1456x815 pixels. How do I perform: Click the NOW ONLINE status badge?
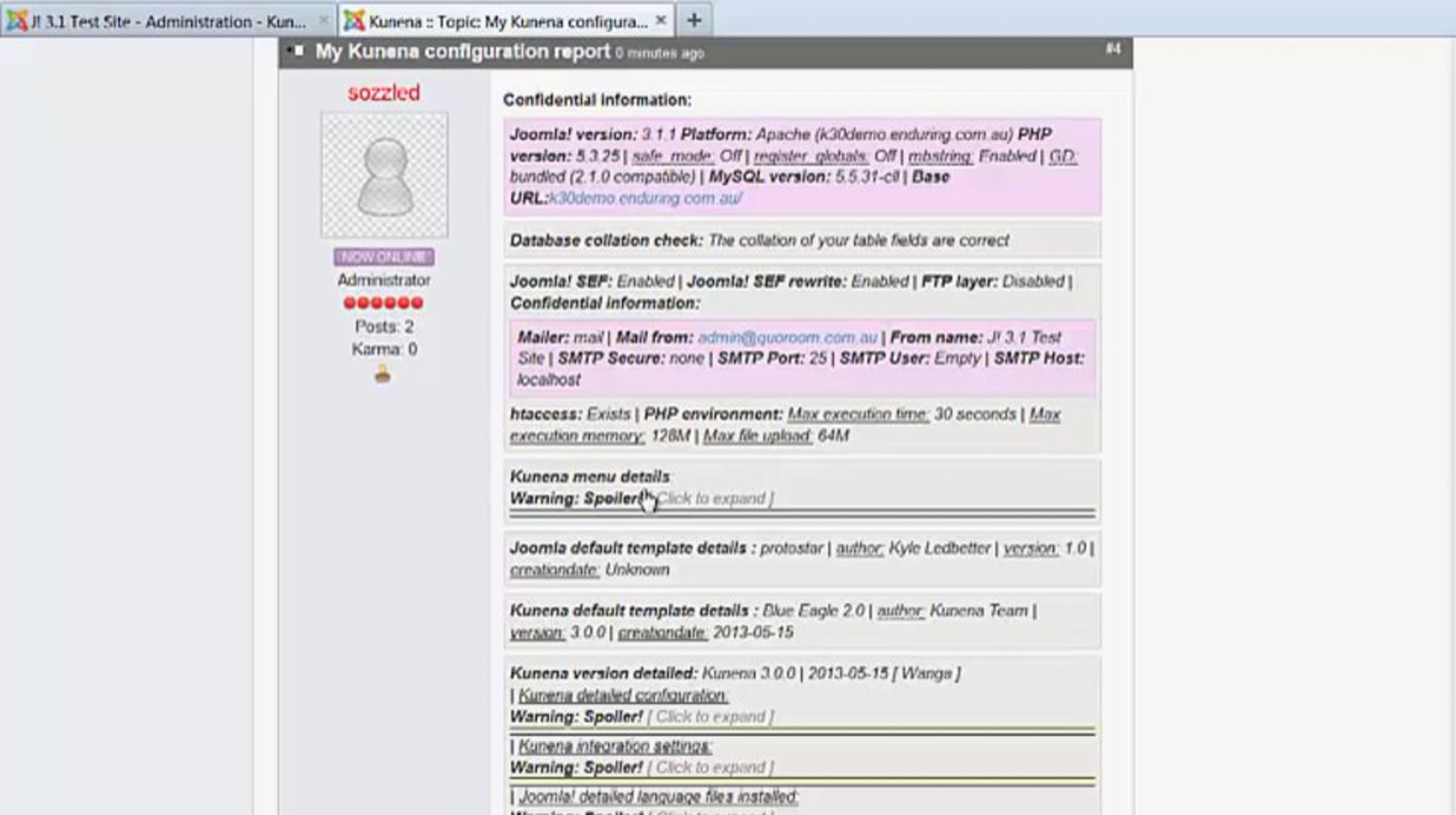(384, 257)
